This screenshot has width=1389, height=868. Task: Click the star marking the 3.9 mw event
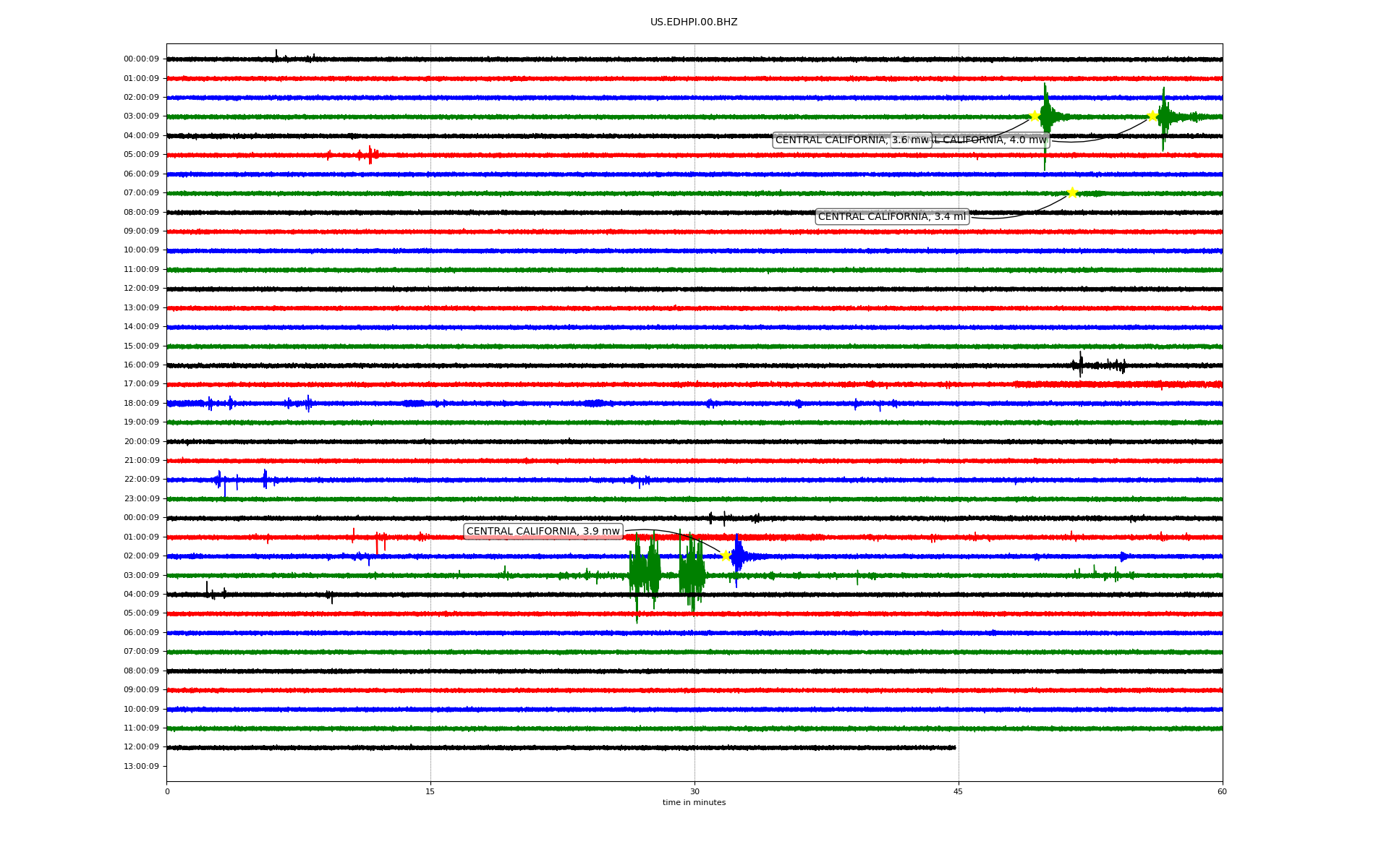tap(726, 556)
